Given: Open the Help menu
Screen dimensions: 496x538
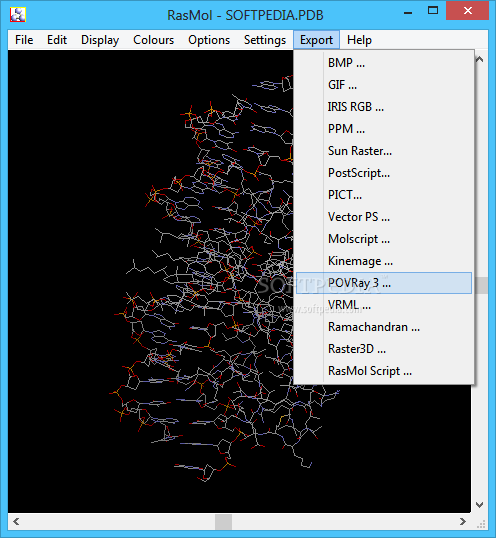Looking at the screenshot, I should (359, 40).
